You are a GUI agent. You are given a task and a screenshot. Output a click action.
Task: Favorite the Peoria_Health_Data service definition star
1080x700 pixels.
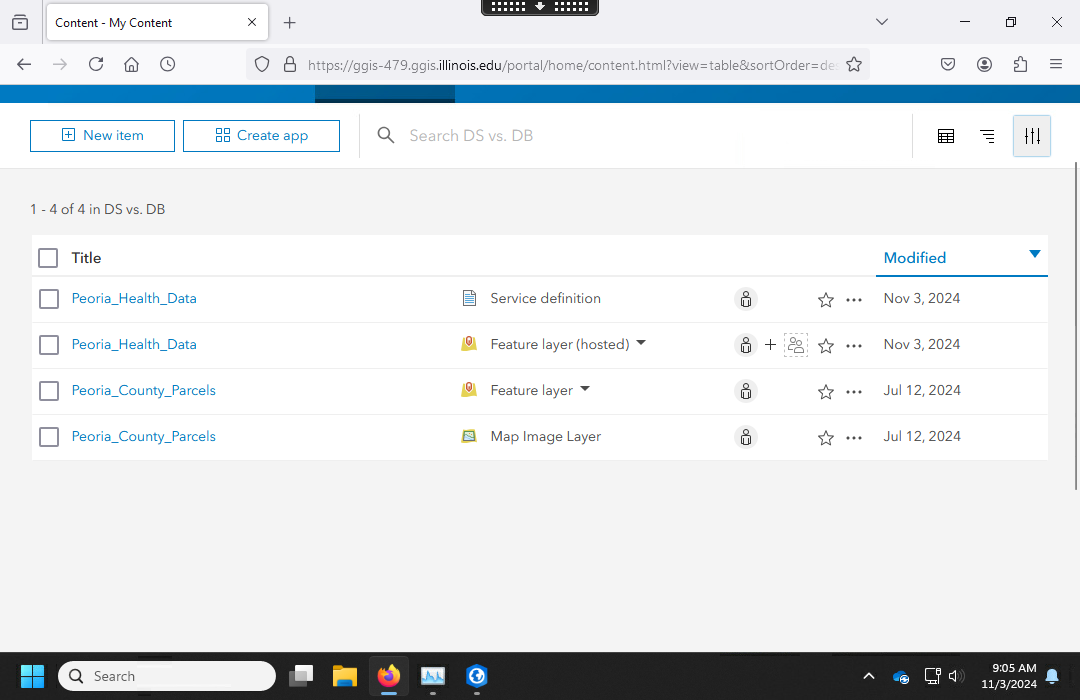click(826, 299)
